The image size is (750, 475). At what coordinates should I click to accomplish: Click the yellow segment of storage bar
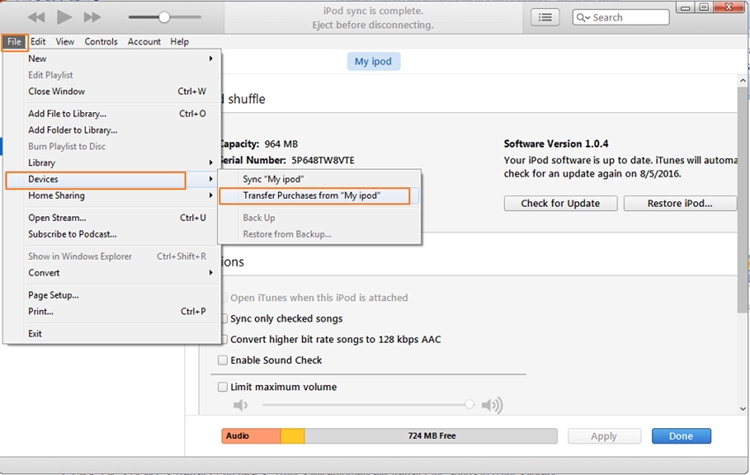[293, 436]
